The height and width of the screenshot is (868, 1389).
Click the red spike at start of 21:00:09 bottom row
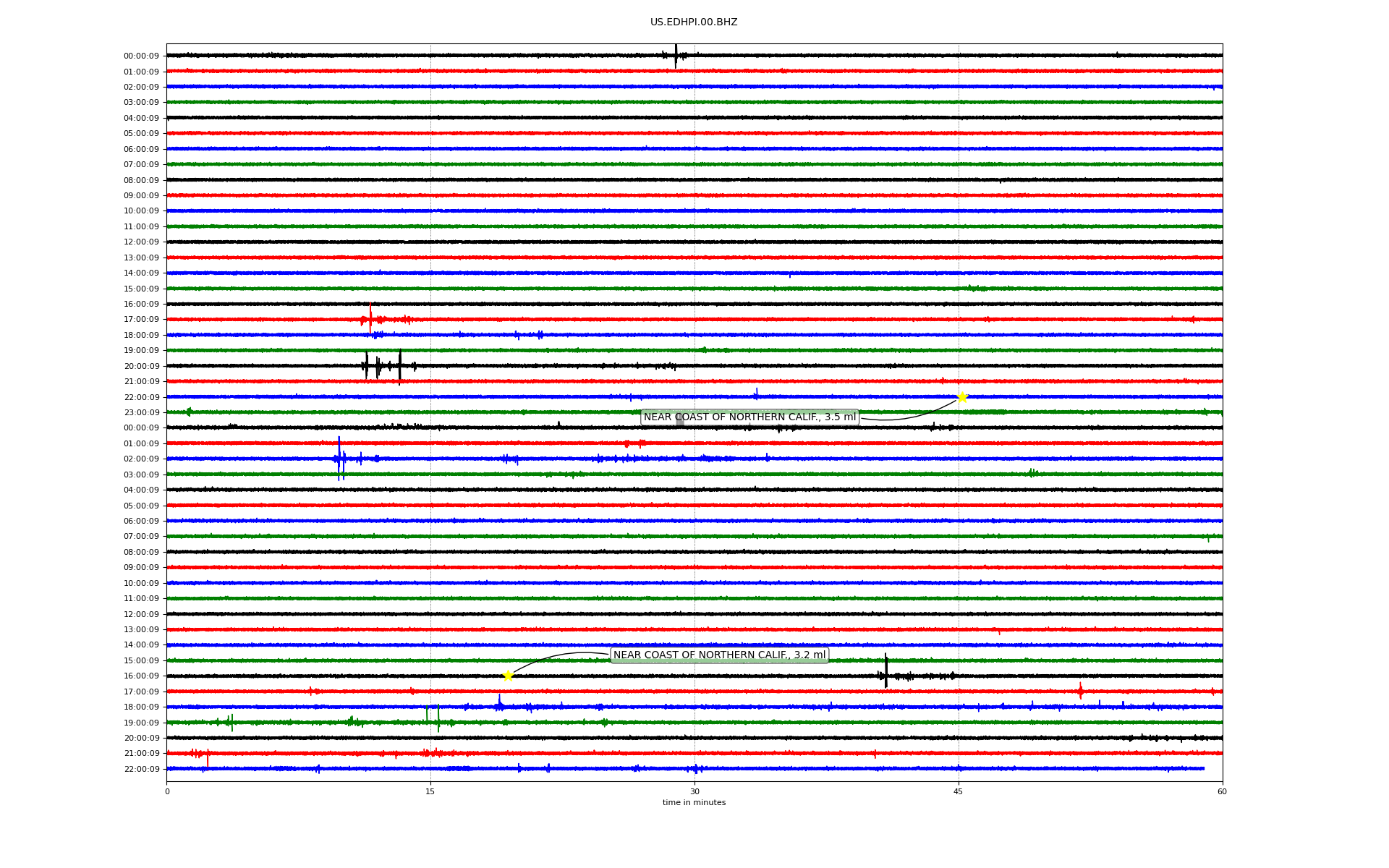point(208,757)
